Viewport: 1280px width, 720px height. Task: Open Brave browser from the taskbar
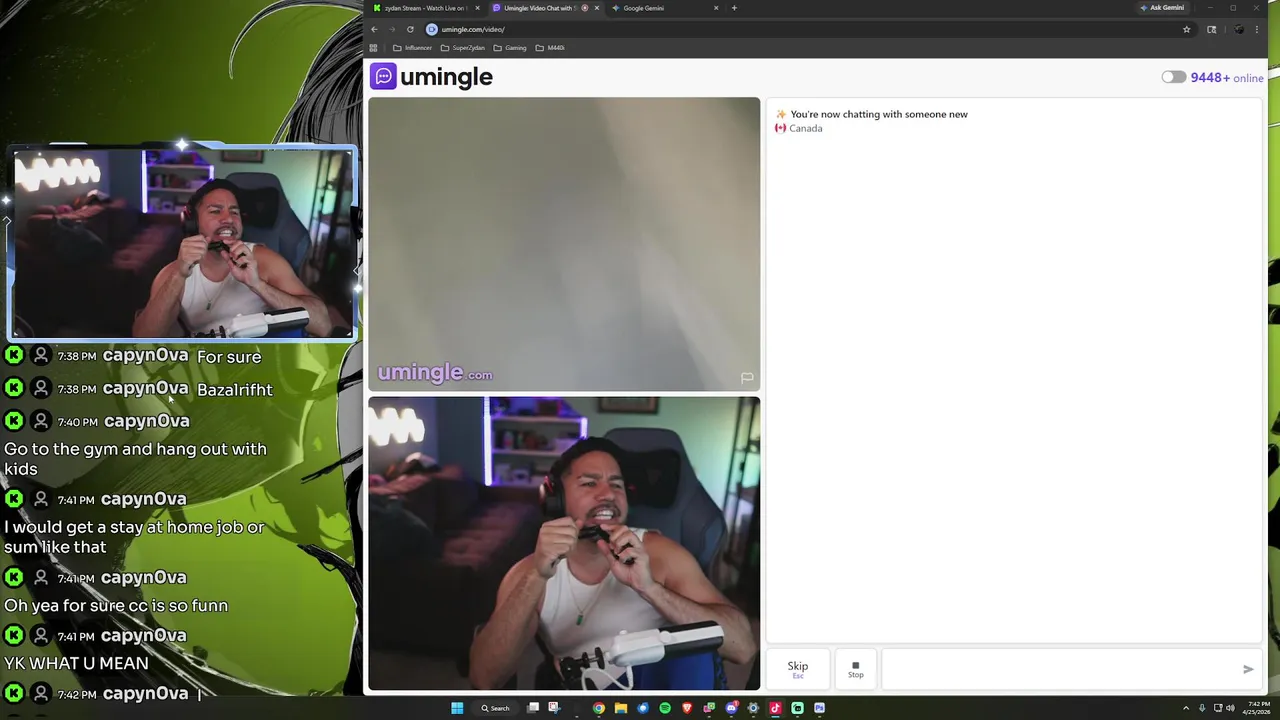tap(687, 708)
